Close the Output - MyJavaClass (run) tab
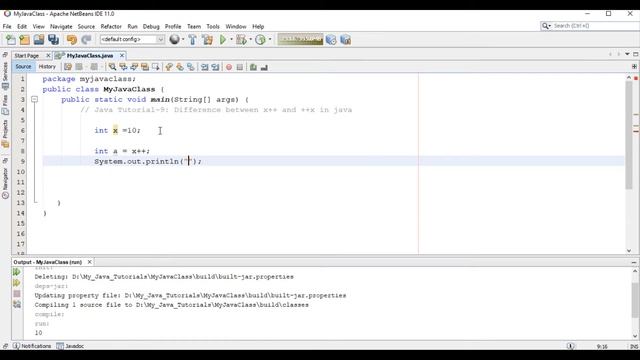Viewport: 640px width, 360px height. pos(89,262)
